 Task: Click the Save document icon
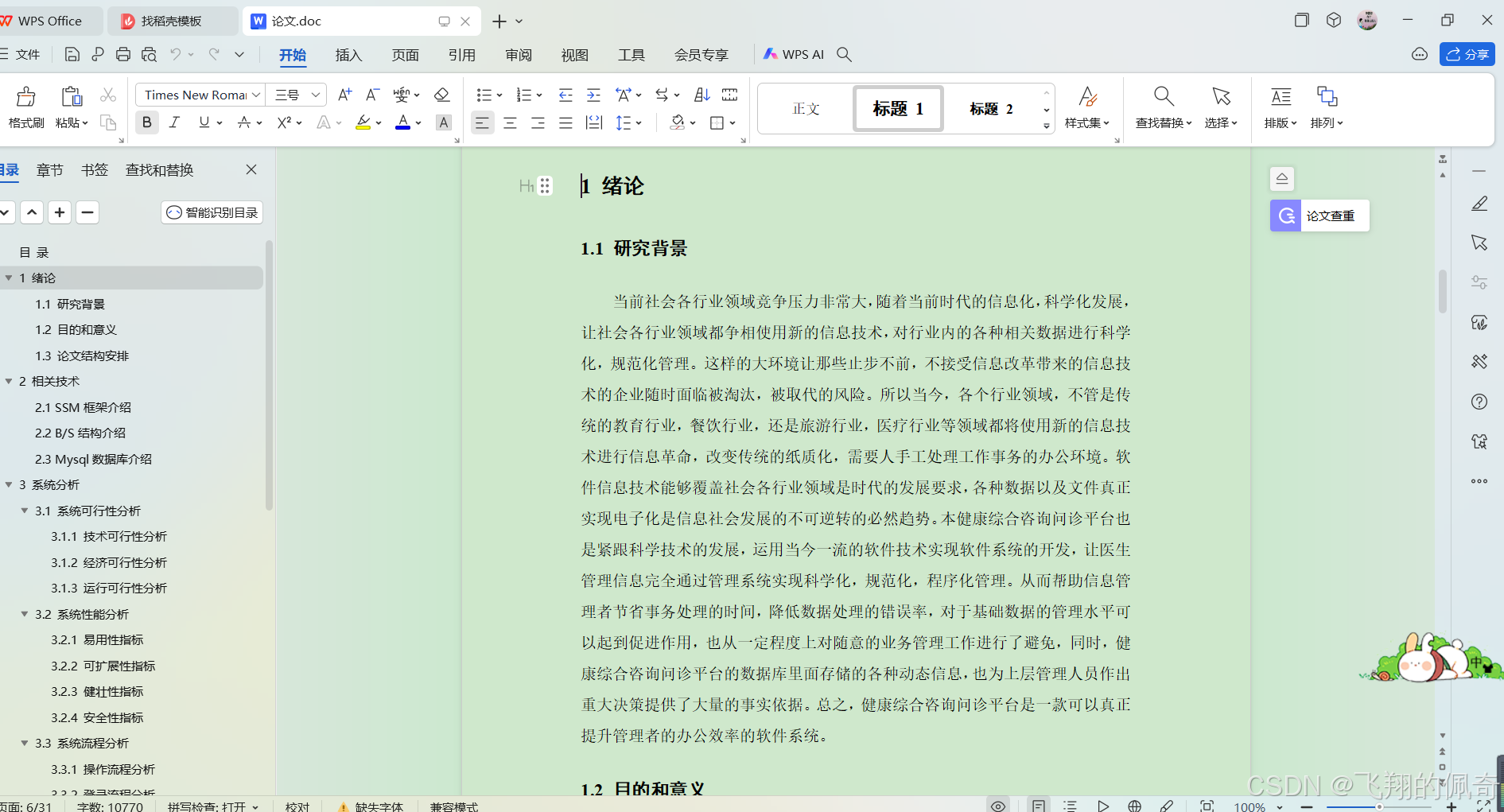[x=72, y=54]
